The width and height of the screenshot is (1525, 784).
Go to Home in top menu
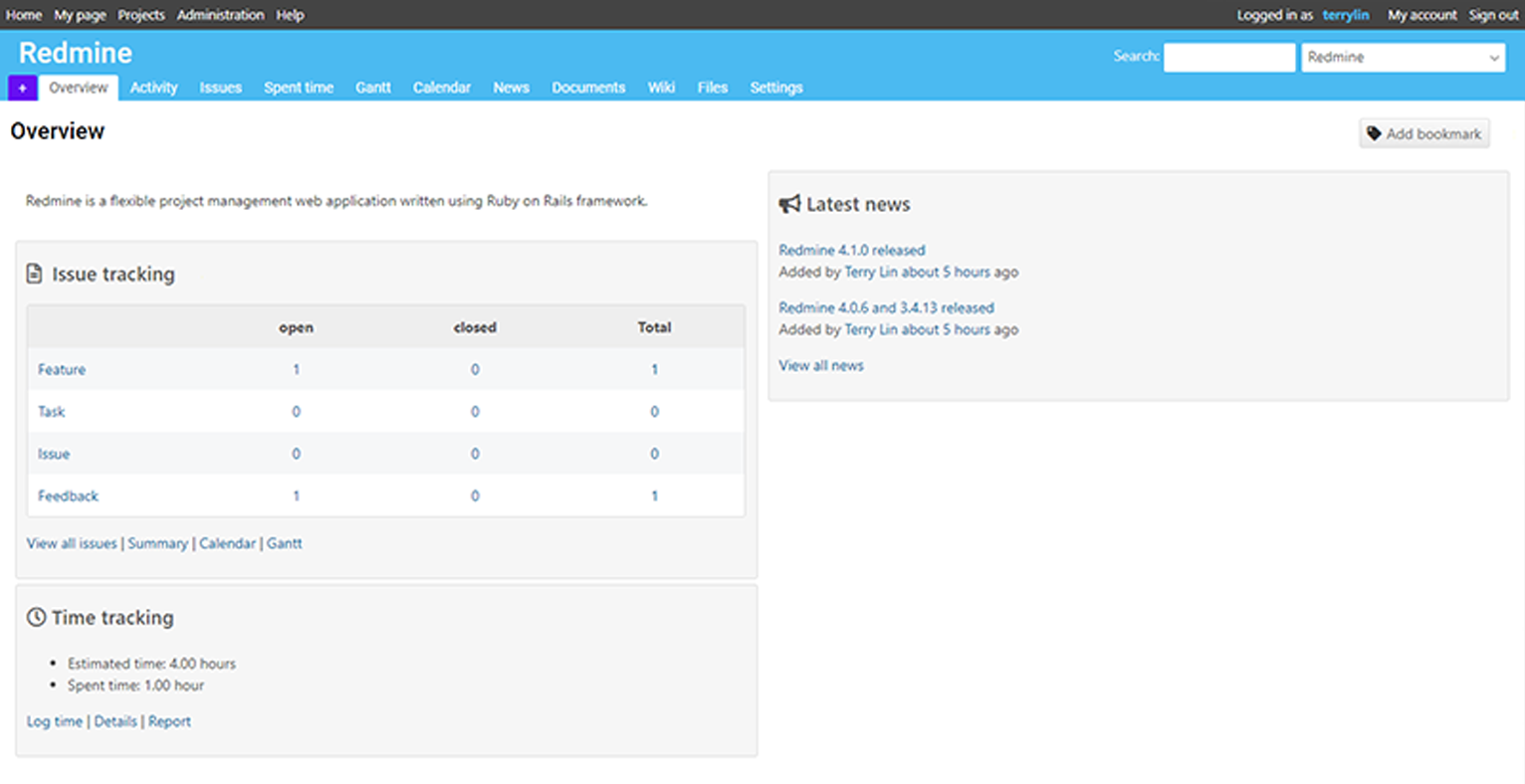[24, 15]
